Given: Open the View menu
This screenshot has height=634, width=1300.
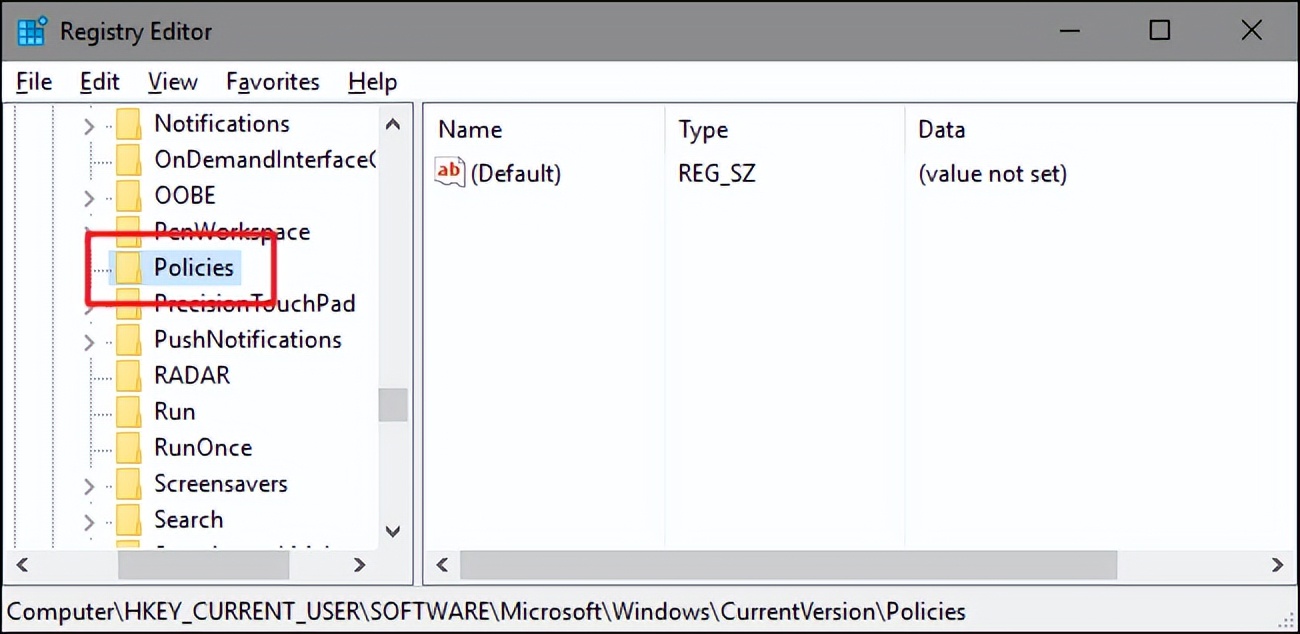Looking at the screenshot, I should pyautogui.click(x=171, y=81).
